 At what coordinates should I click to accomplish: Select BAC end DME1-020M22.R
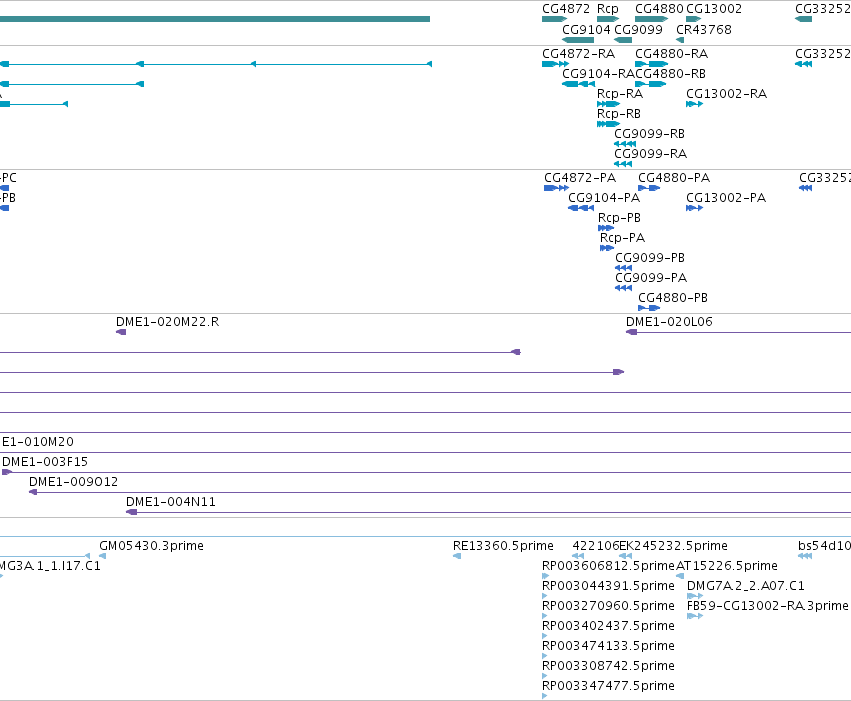click(x=167, y=322)
